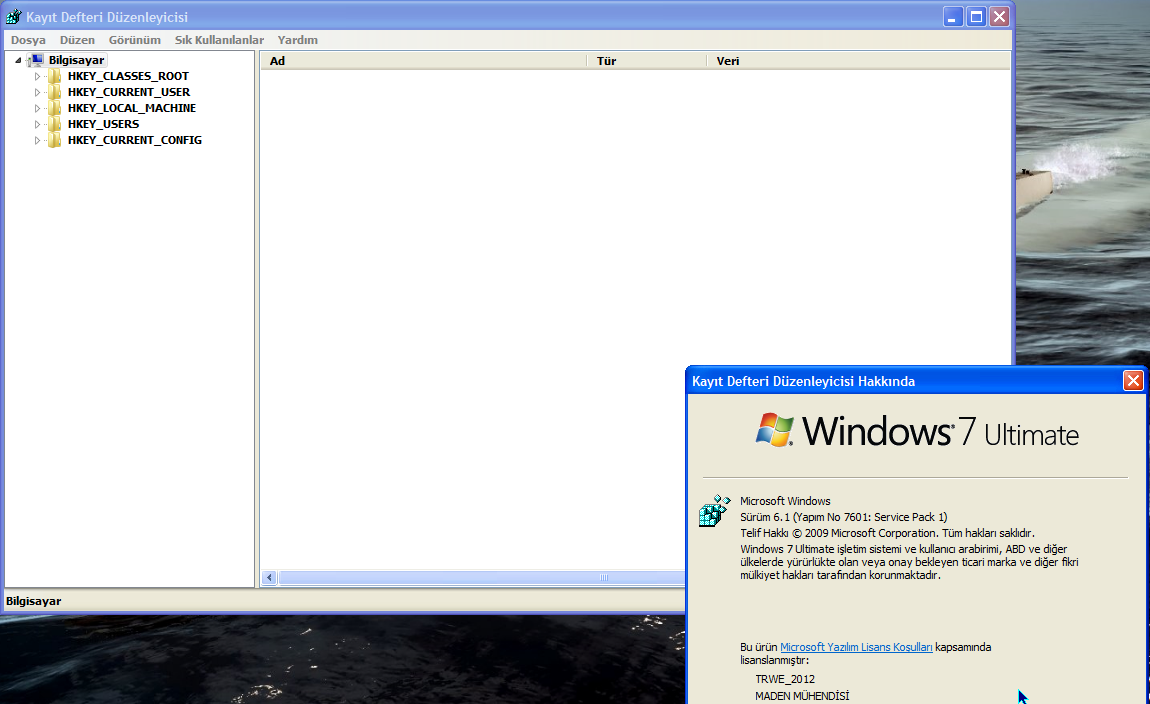The width and height of the screenshot is (1150, 704).
Task: Click the HKEY_CLASSES_ROOT folder icon
Action: (54, 76)
